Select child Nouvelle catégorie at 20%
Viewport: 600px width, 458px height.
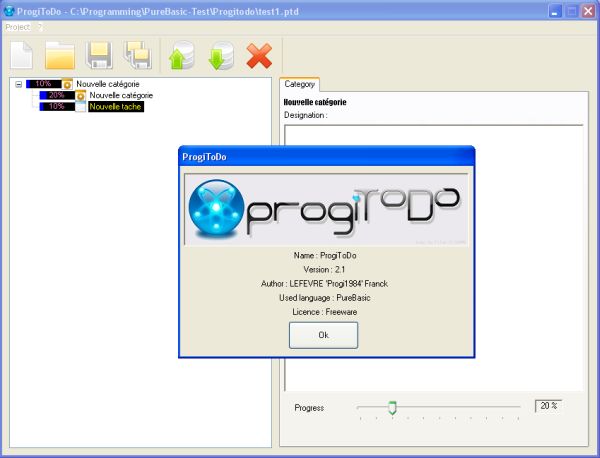tap(121, 95)
